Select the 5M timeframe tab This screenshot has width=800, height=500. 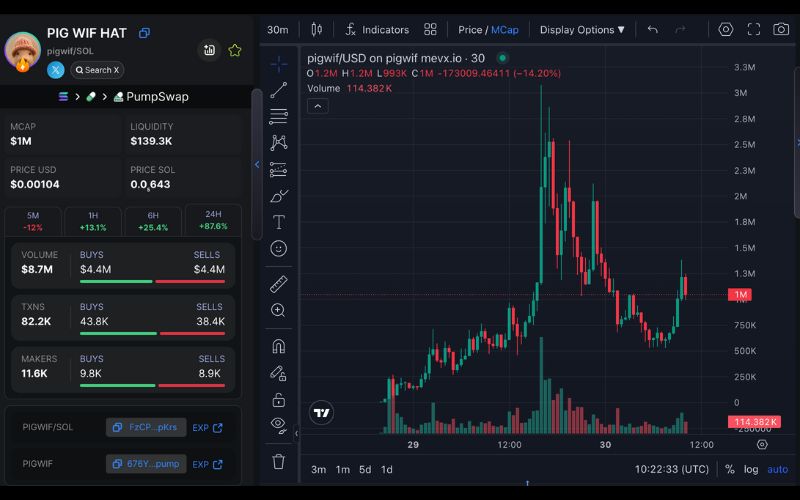(33, 221)
